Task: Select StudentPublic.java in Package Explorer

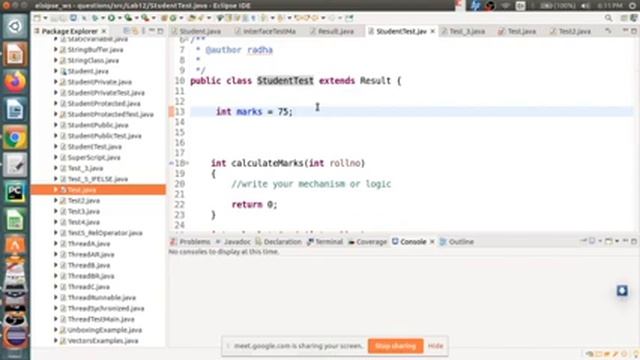Action: point(98,125)
